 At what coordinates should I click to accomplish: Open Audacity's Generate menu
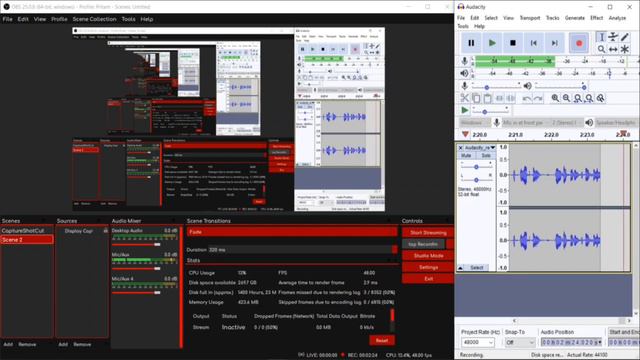click(575, 18)
